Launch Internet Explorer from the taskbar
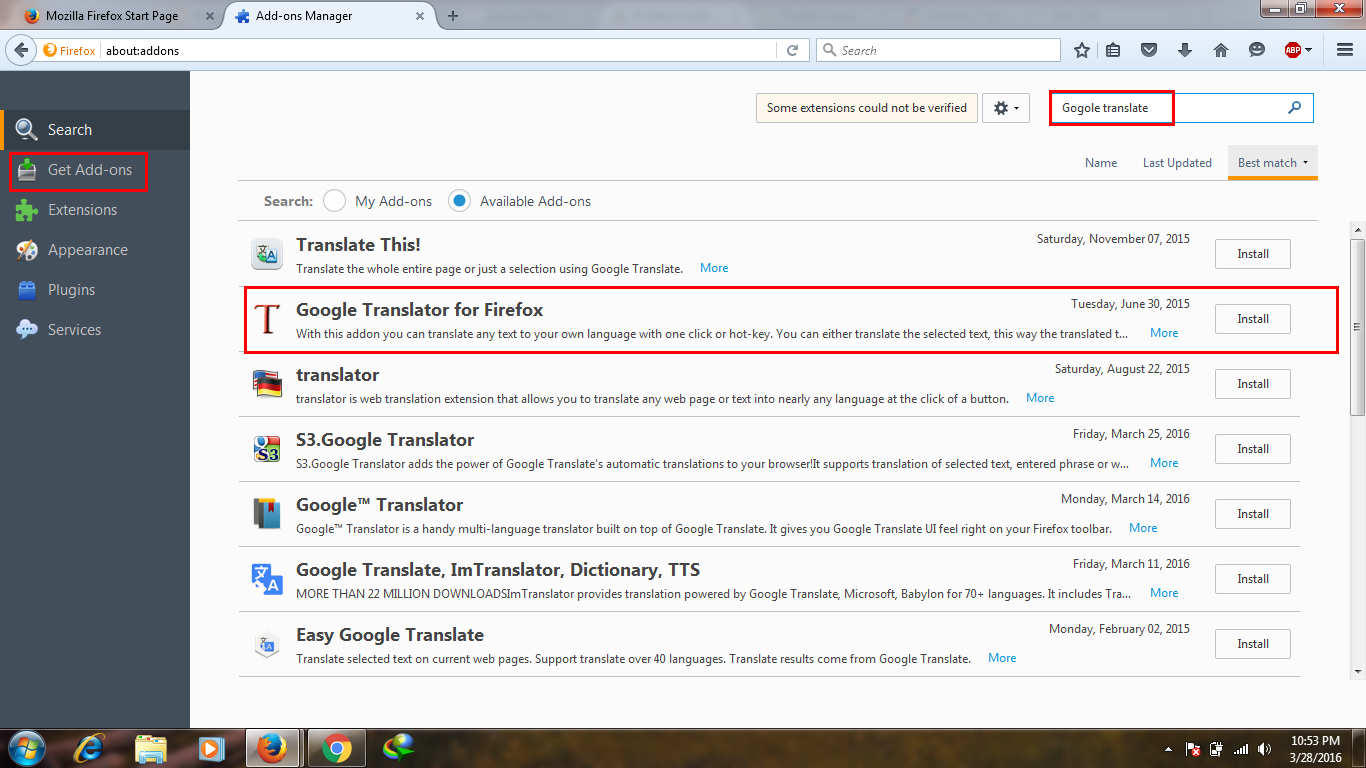Screen dimensions: 1366x768 point(90,748)
